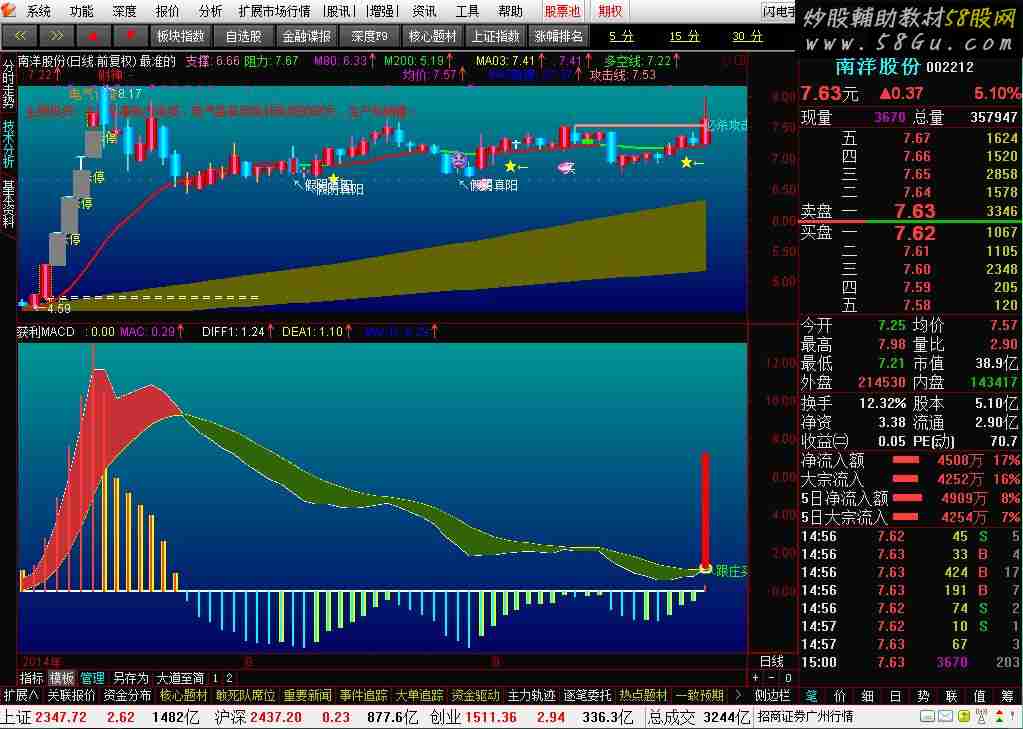Go forward with the double right arrow button
1023x729 pixels.
56,37
